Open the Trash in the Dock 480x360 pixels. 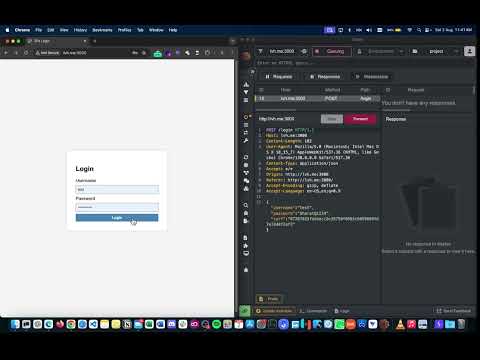461,324
